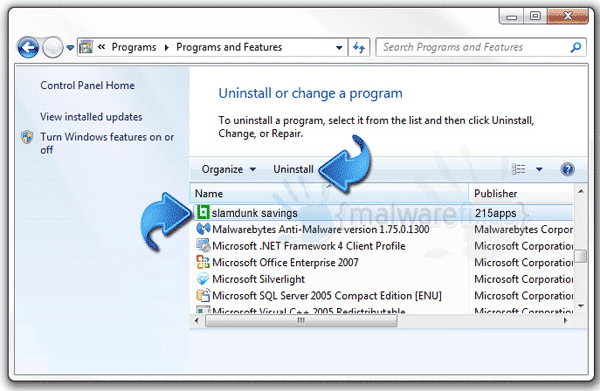Select Microsoft .NET Framework 4 Client Profile

coord(308,246)
